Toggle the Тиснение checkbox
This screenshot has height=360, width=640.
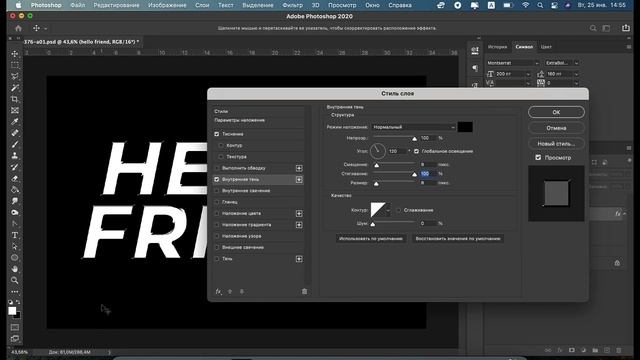pyautogui.click(x=217, y=134)
